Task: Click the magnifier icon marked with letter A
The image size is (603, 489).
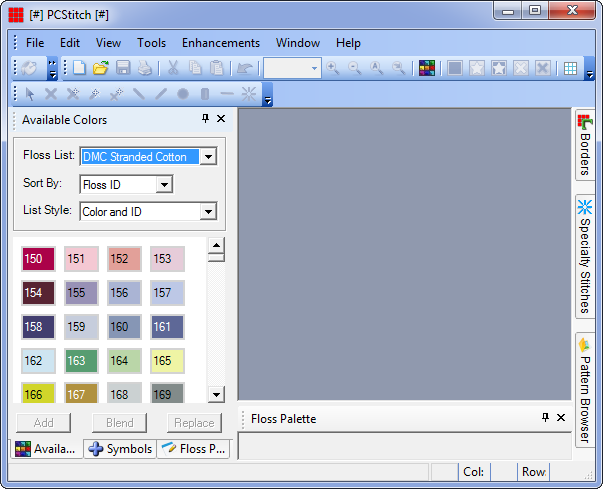Action: tap(376, 68)
